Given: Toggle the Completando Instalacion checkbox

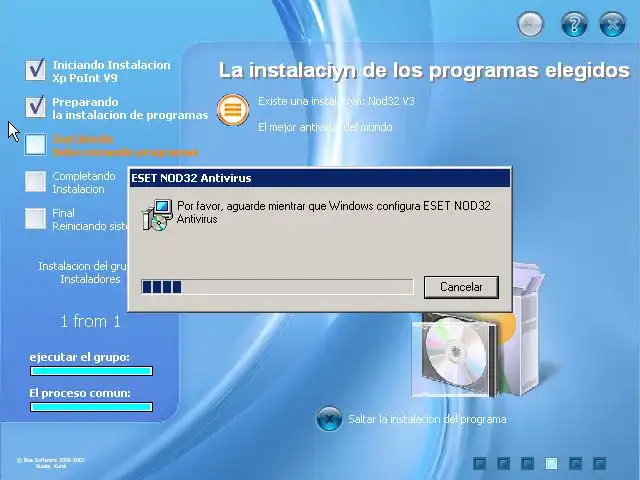Looking at the screenshot, I should 36,182.
